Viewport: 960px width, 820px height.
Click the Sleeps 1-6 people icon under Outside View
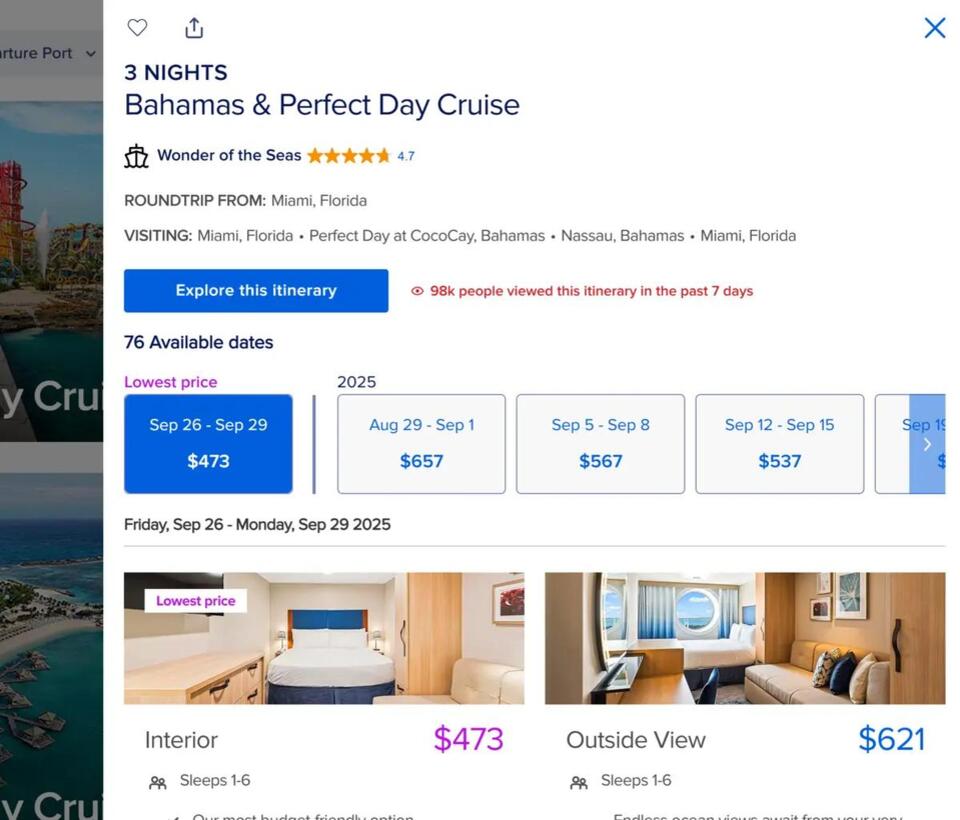pos(578,781)
